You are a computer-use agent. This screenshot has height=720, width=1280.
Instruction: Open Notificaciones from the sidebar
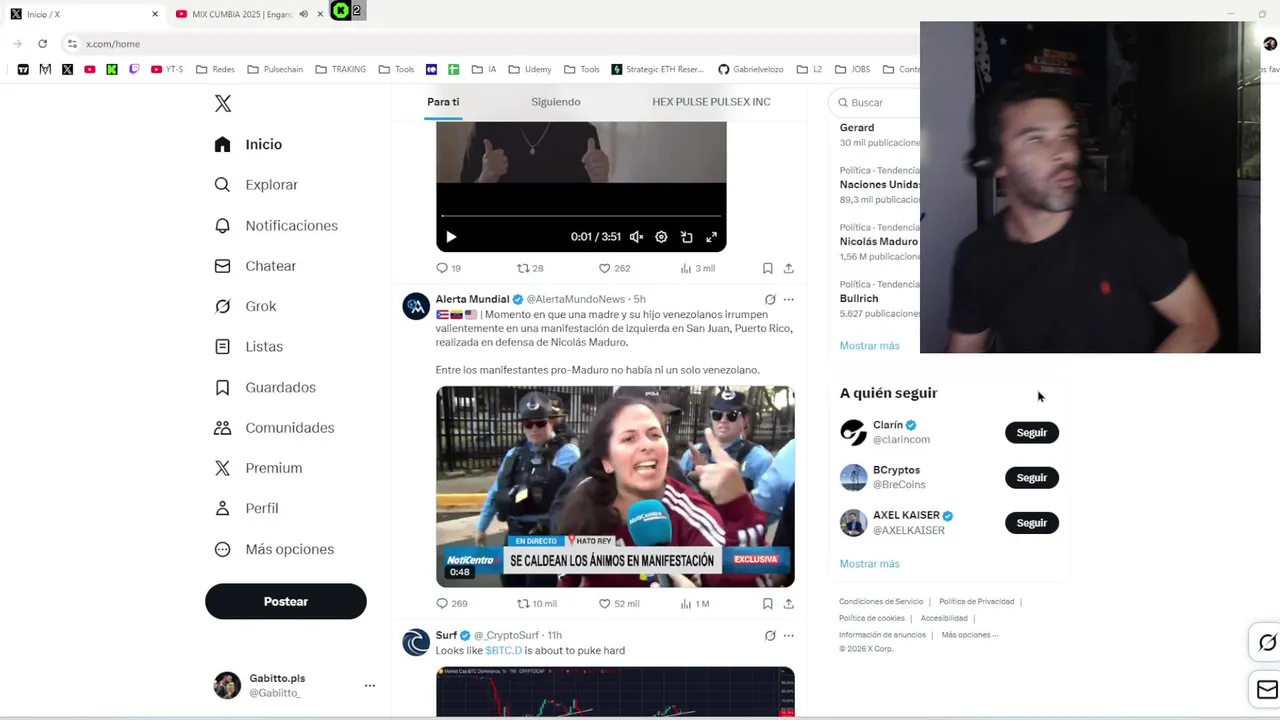coord(276,226)
